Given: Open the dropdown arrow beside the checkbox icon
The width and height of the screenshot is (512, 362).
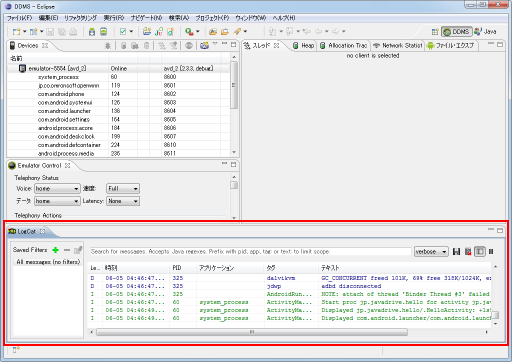Looking at the screenshot, I should coord(131,32).
